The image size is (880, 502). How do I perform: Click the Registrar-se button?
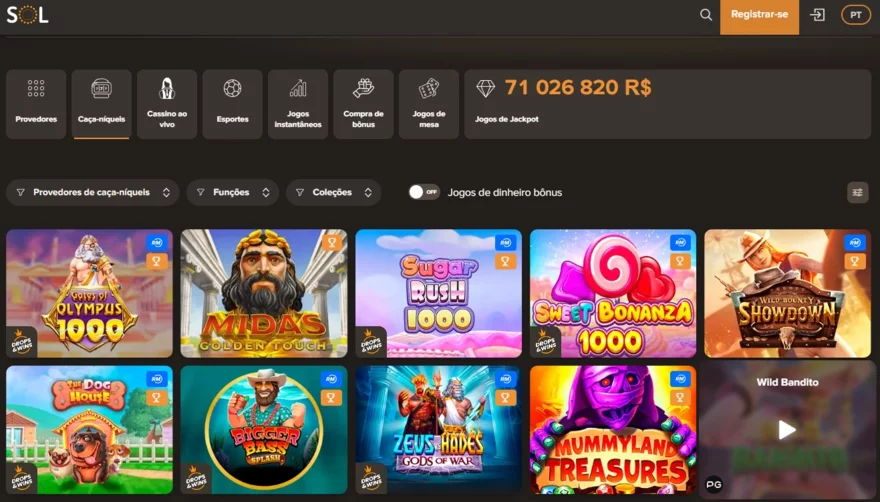[x=759, y=17]
